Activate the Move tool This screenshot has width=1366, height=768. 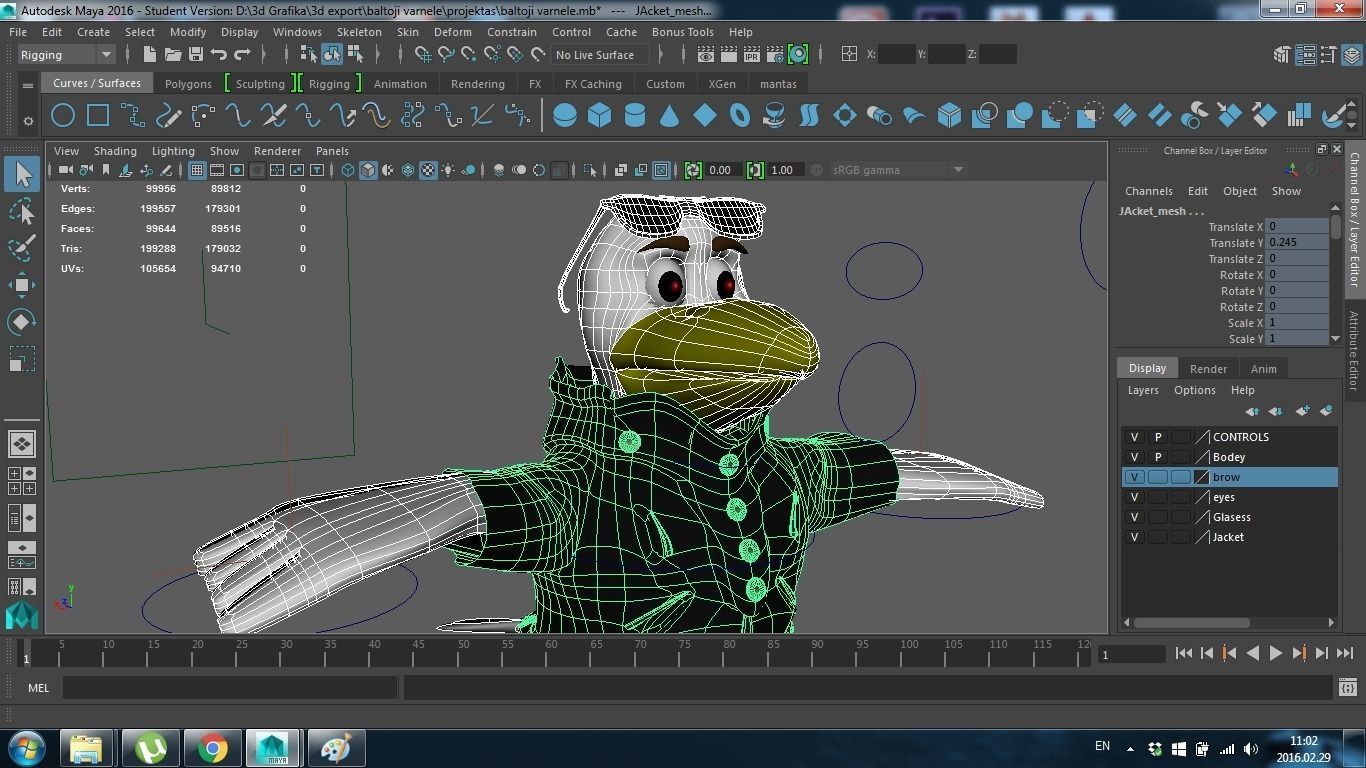coord(22,285)
